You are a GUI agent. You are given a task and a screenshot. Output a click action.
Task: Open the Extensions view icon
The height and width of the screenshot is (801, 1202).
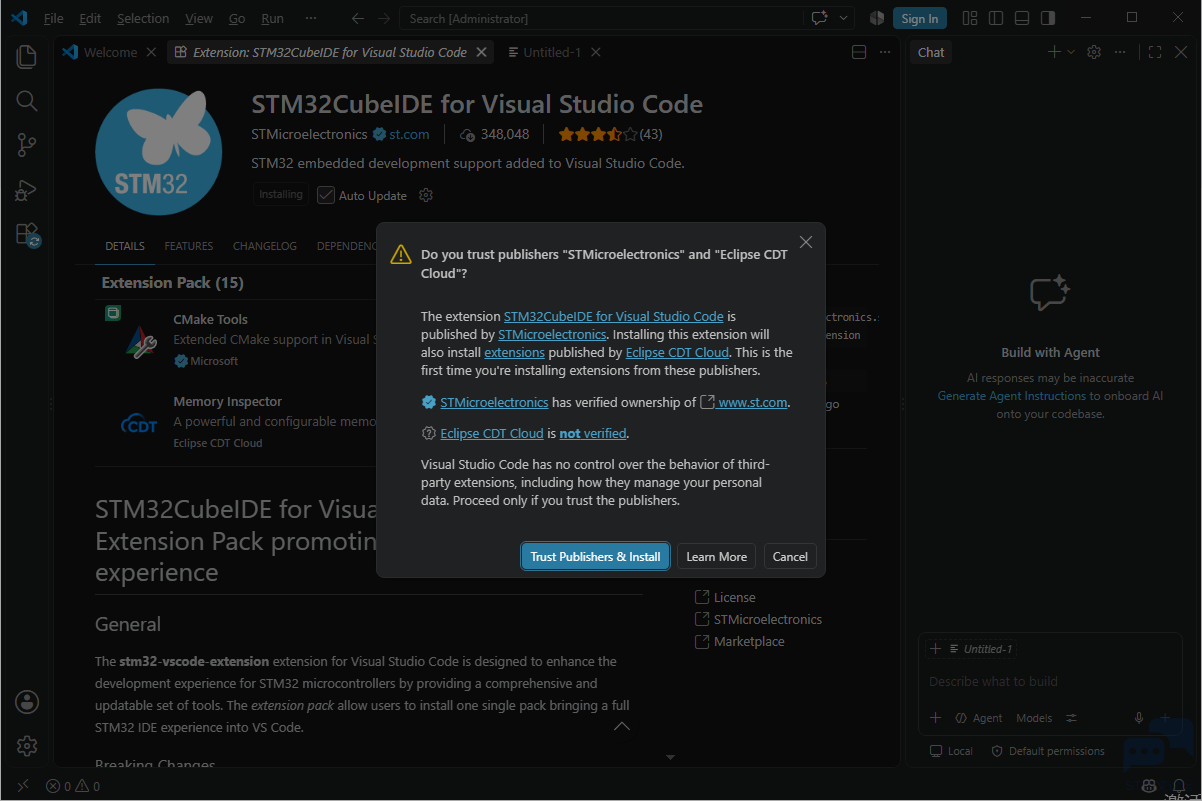(27, 234)
